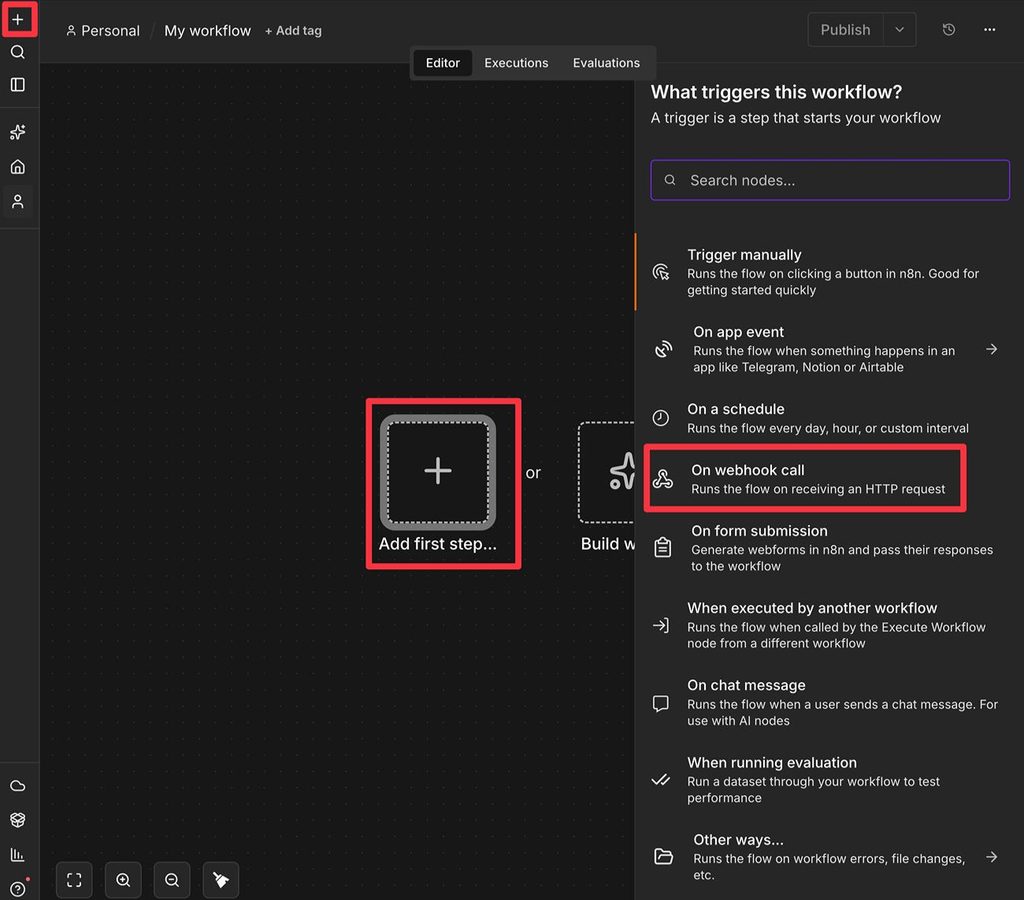Select When executed by another workflow
Screen dimensions: 1024x900
pos(829,625)
